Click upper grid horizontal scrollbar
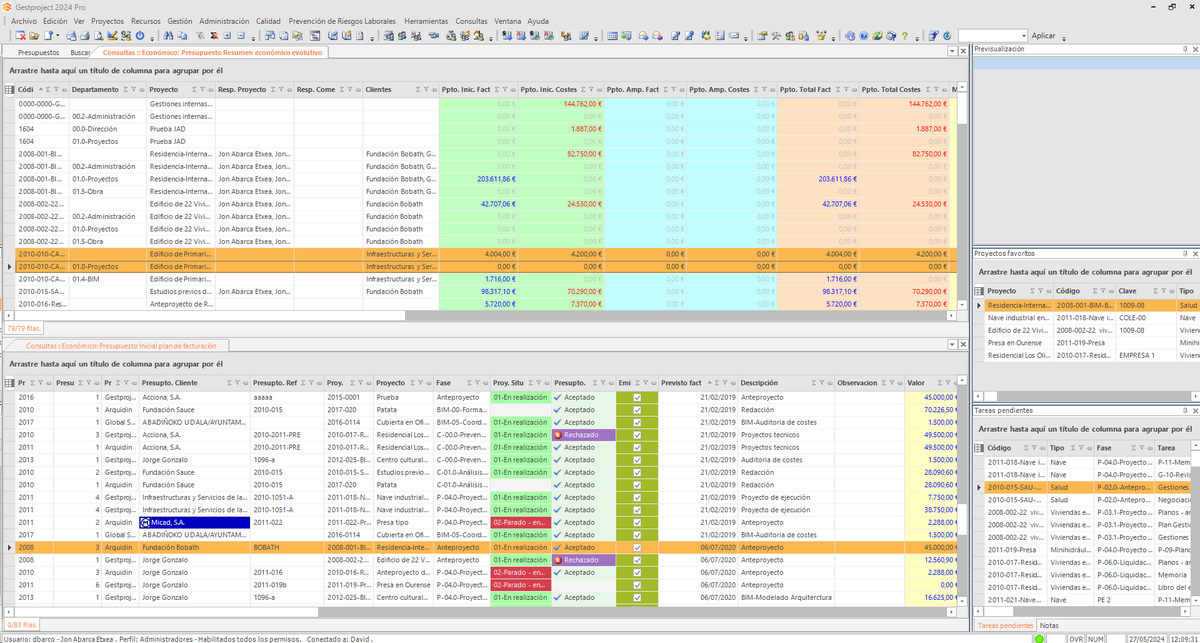The image size is (1200, 643). 480,315
